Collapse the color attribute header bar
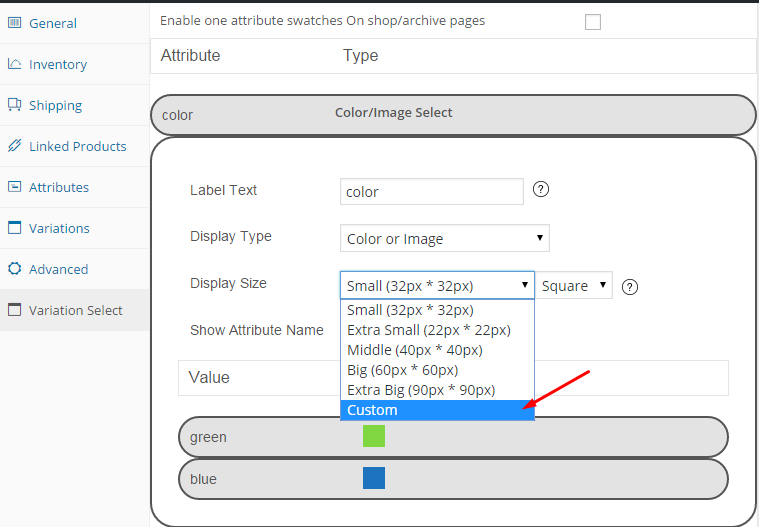 pos(452,114)
